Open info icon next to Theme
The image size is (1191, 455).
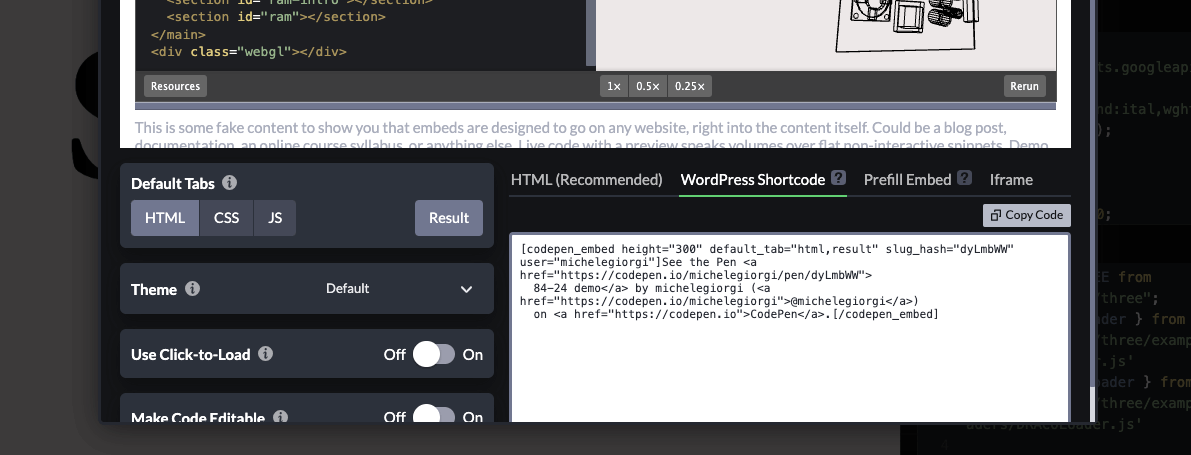coord(193,289)
